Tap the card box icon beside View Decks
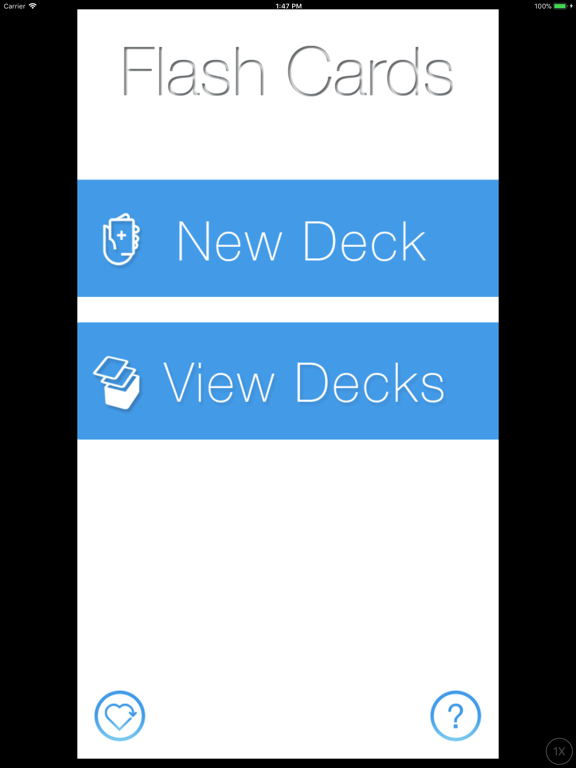 [x=117, y=383]
